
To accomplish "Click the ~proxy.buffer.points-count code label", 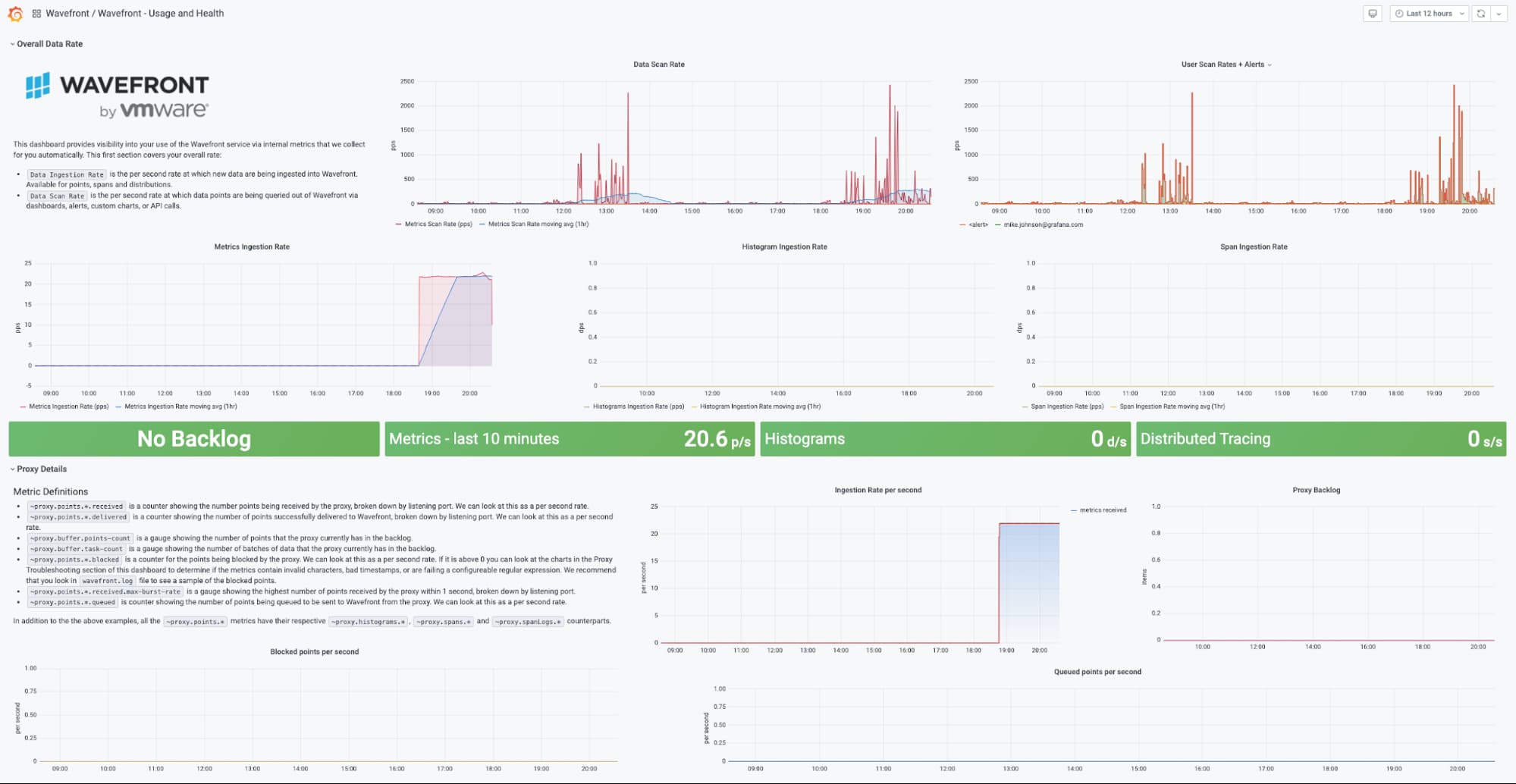I will (80, 538).
